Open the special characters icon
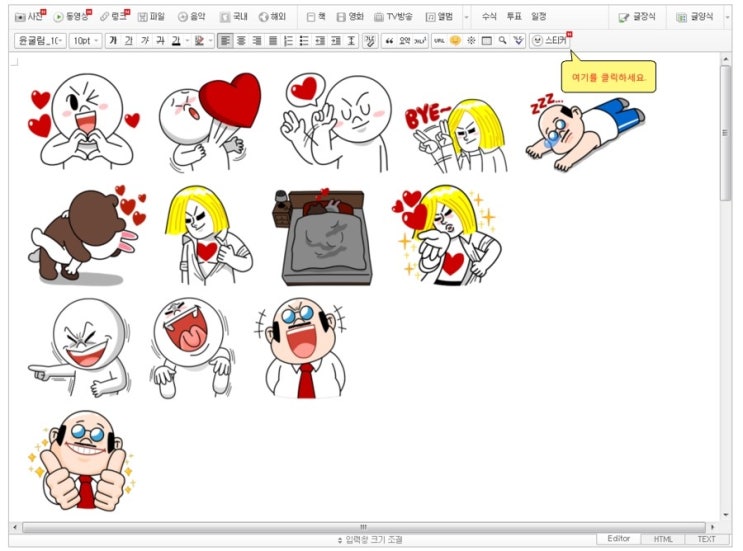Screen dimensions: 743x551 click(471, 41)
